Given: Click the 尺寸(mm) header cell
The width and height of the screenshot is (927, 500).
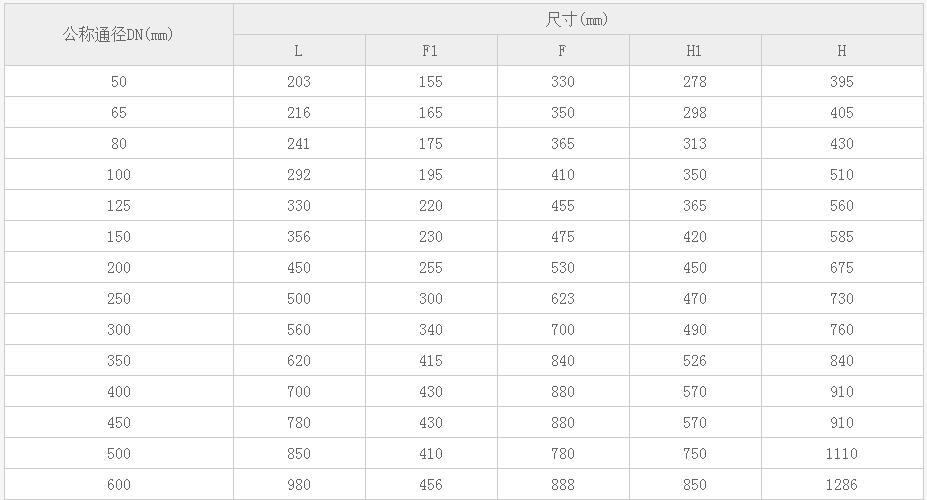Looking at the screenshot, I should click(x=578, y=20).
